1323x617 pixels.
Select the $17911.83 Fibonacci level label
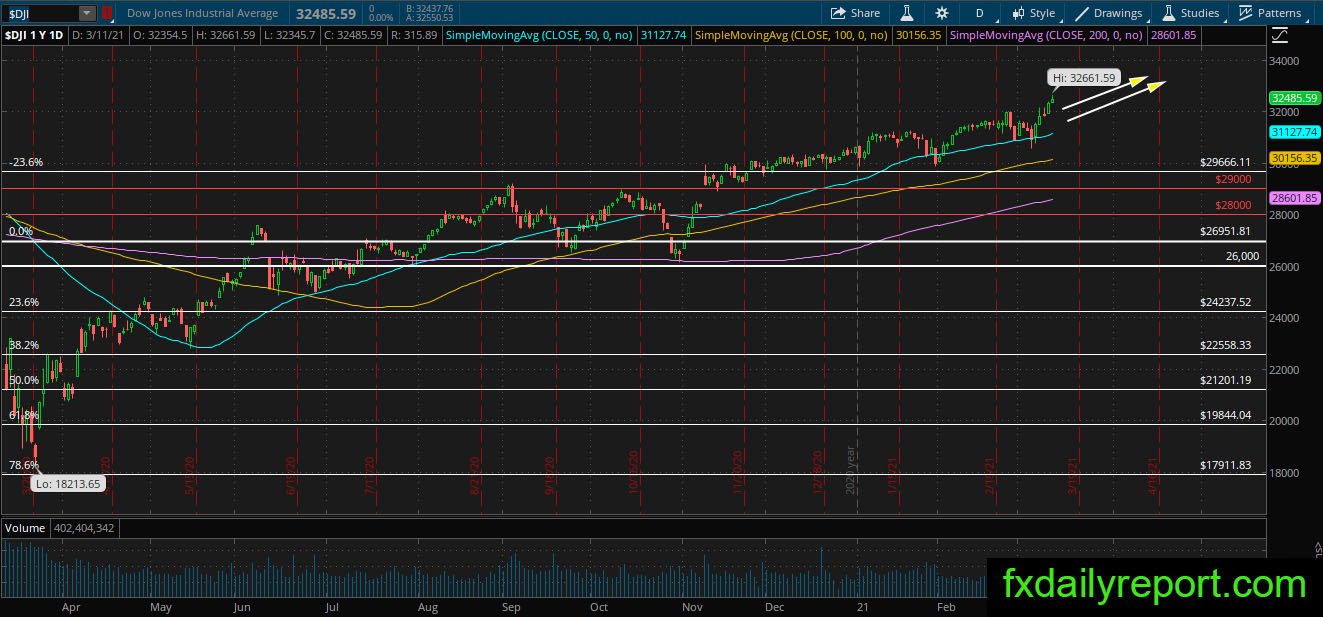coord(1226,465)
